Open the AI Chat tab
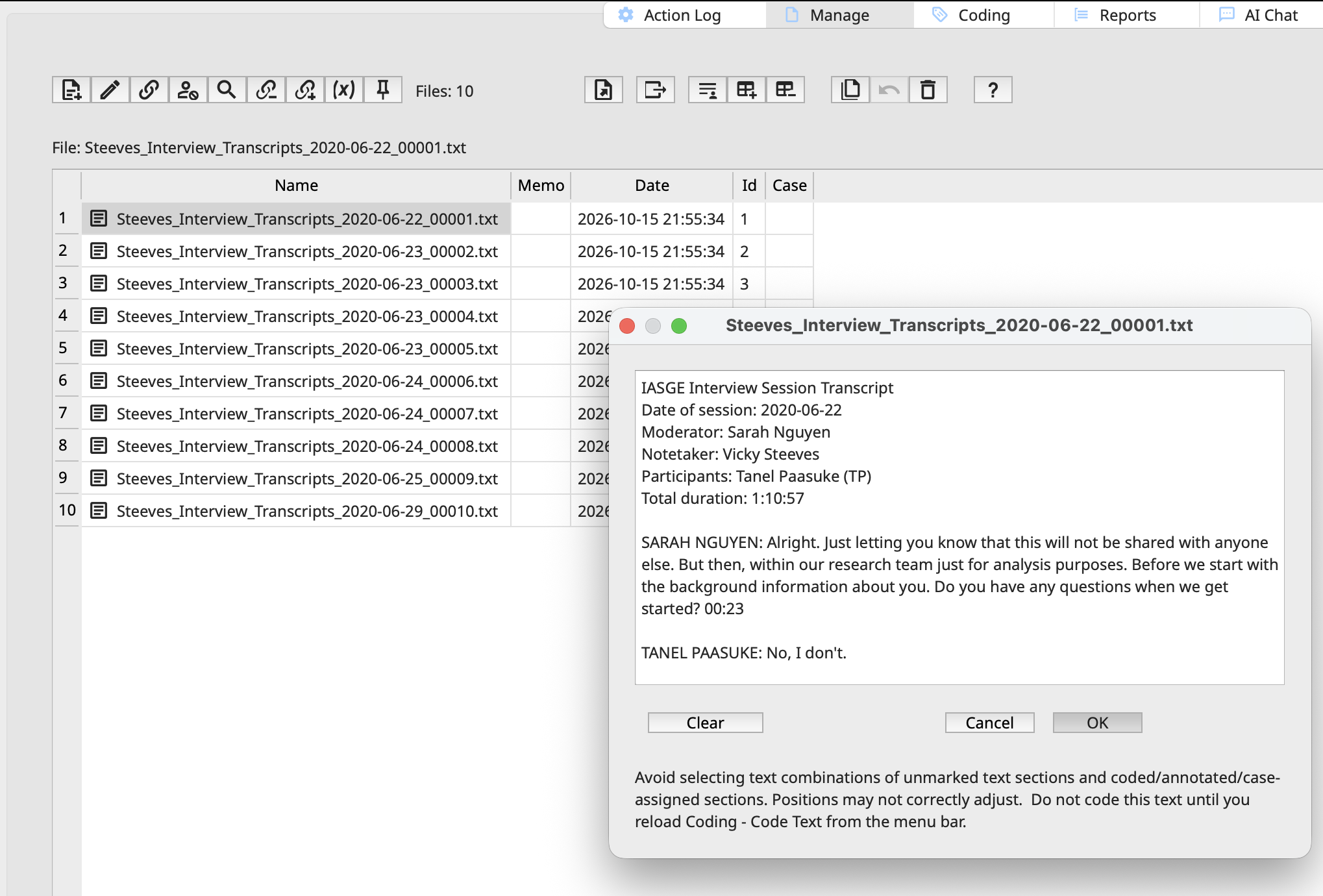Screen dimensions: 1323x896 pyautogui.click(x=1261, y=15)
